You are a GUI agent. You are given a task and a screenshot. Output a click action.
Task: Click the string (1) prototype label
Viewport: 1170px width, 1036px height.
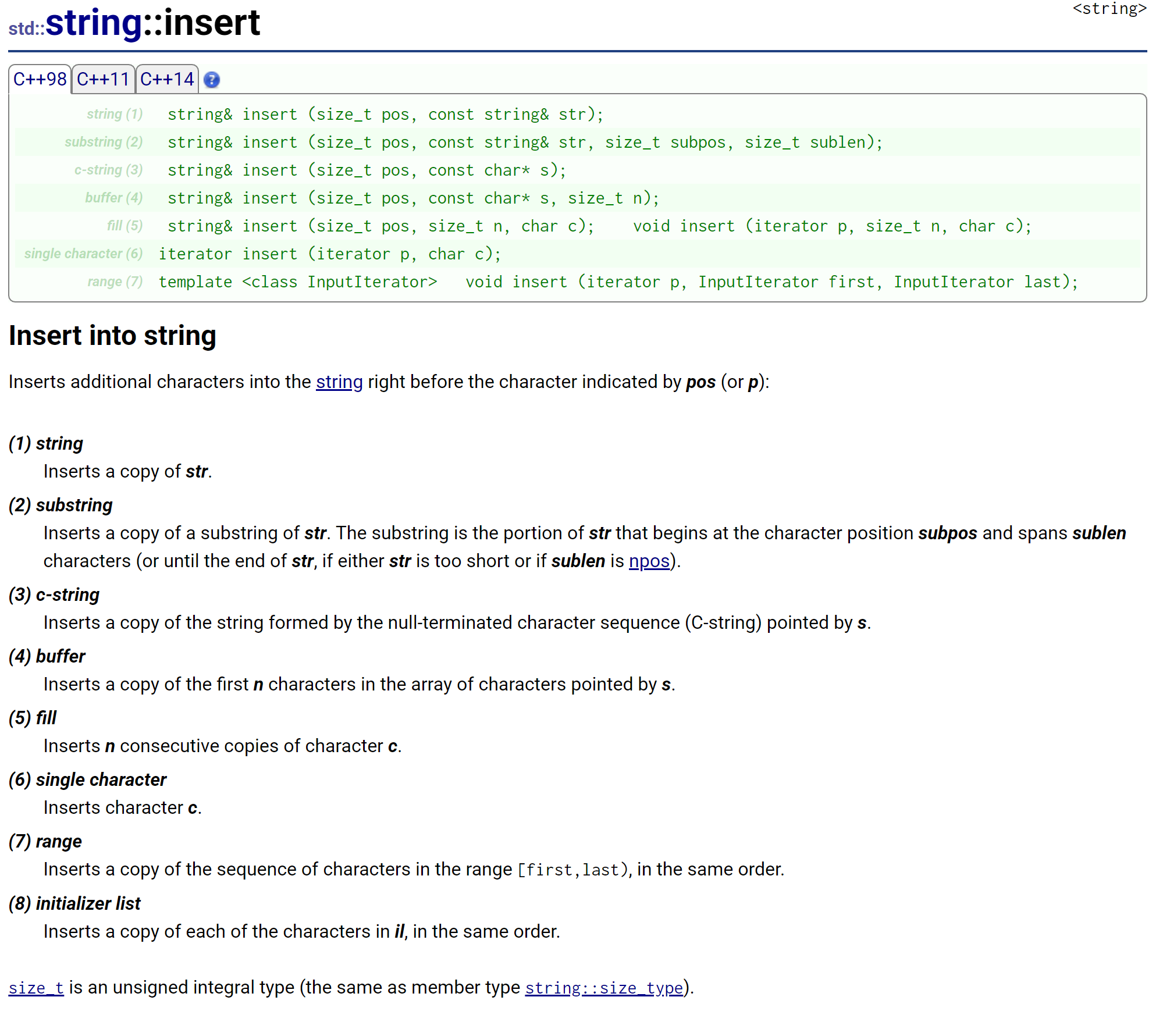115,114
